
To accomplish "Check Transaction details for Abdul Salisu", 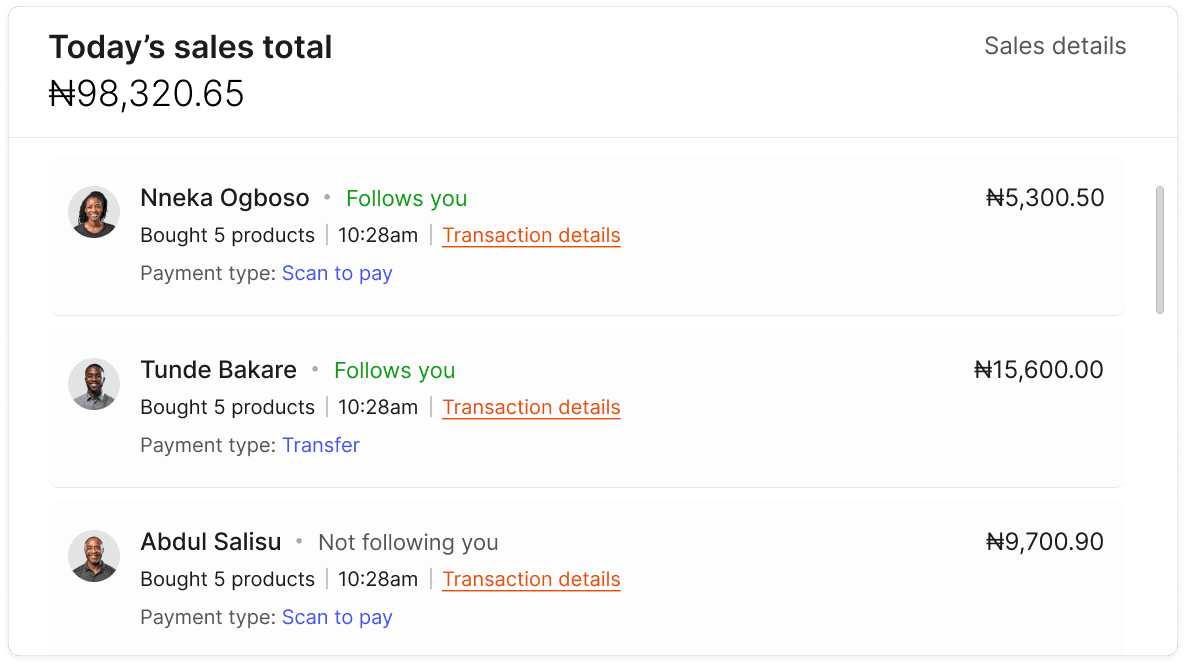I will tap(531, 579).
